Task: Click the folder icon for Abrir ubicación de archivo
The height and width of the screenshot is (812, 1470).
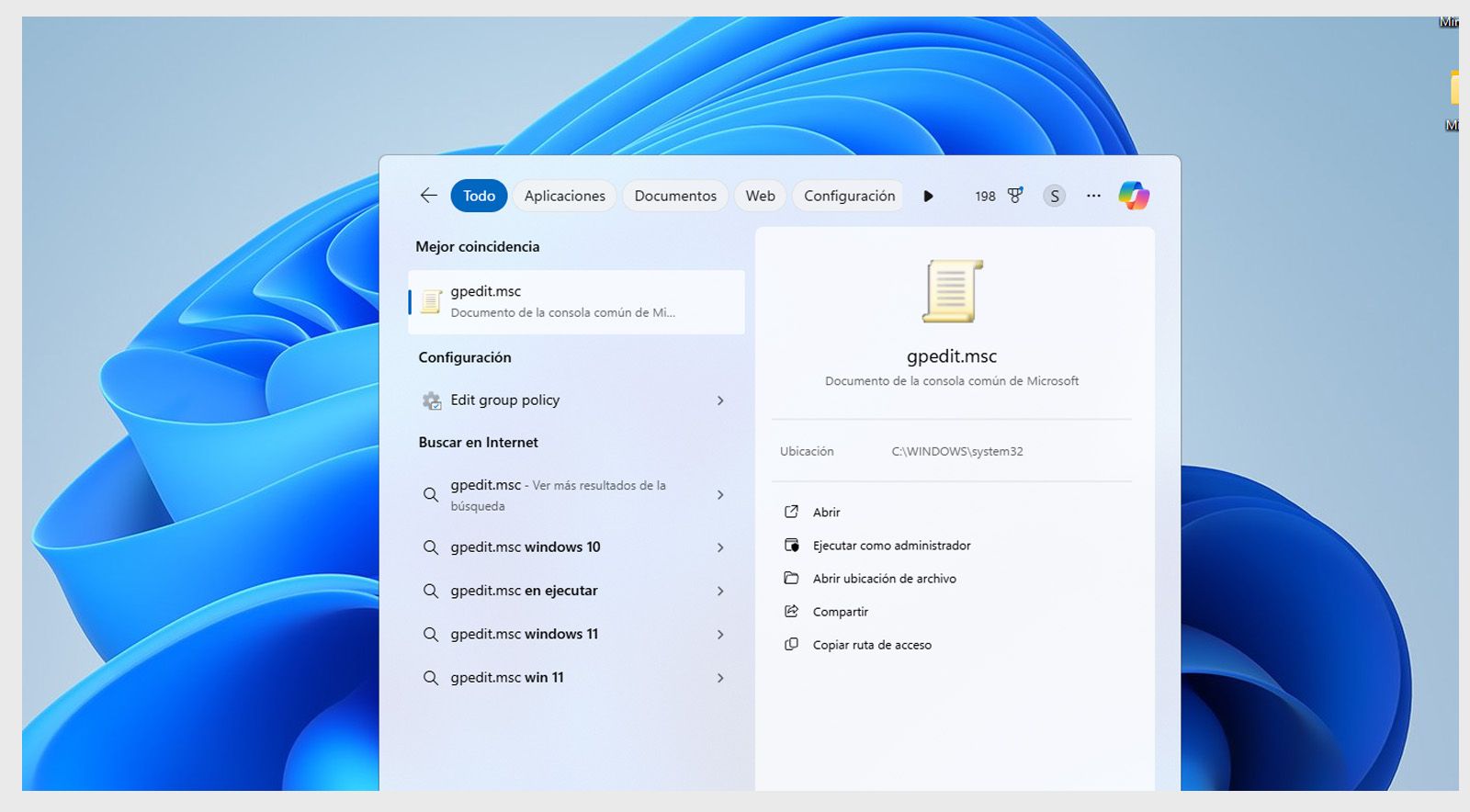Action: coord(791,578)
